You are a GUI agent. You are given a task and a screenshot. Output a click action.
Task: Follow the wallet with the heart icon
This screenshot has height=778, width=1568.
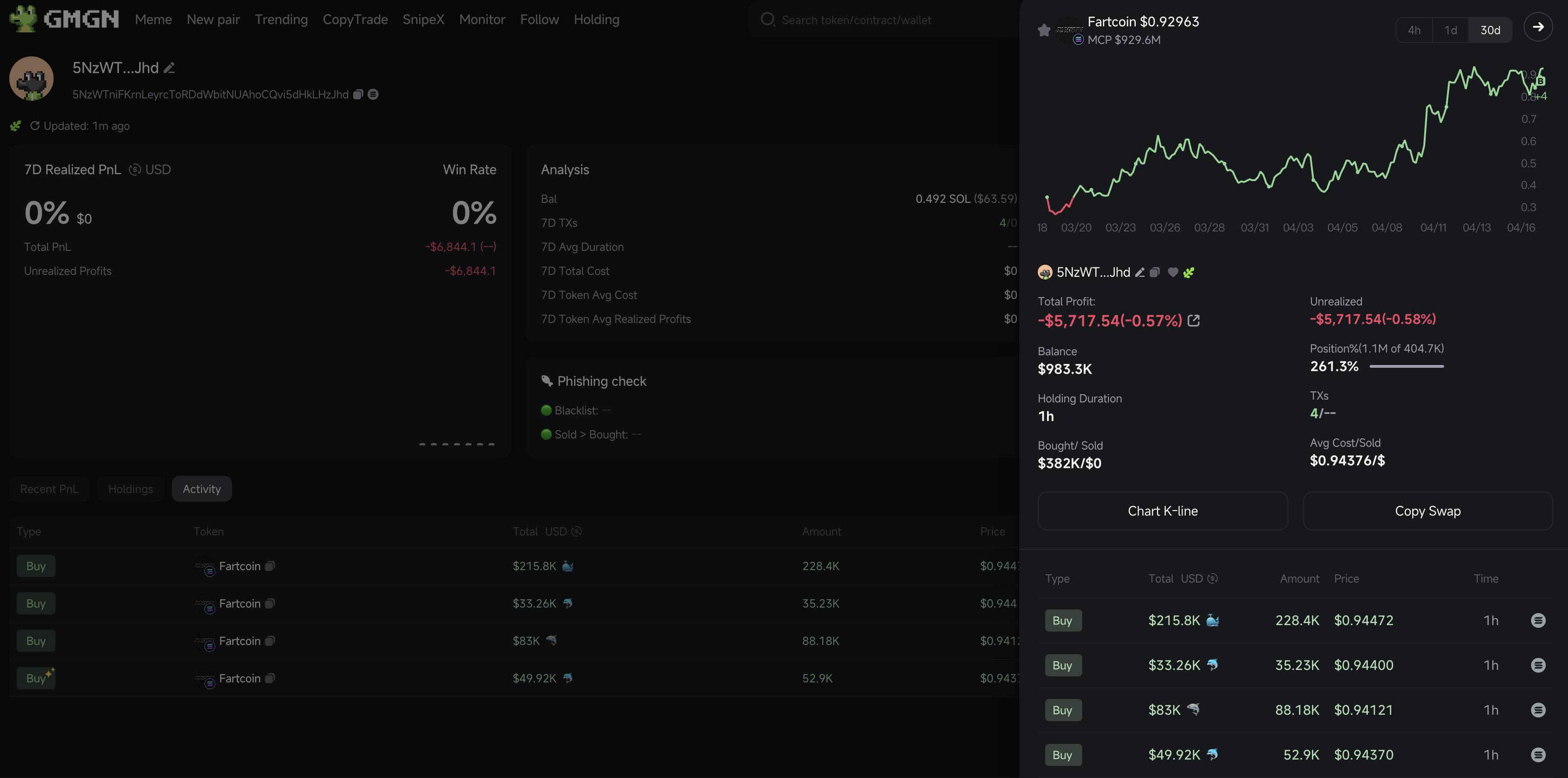coord(1173,273)
